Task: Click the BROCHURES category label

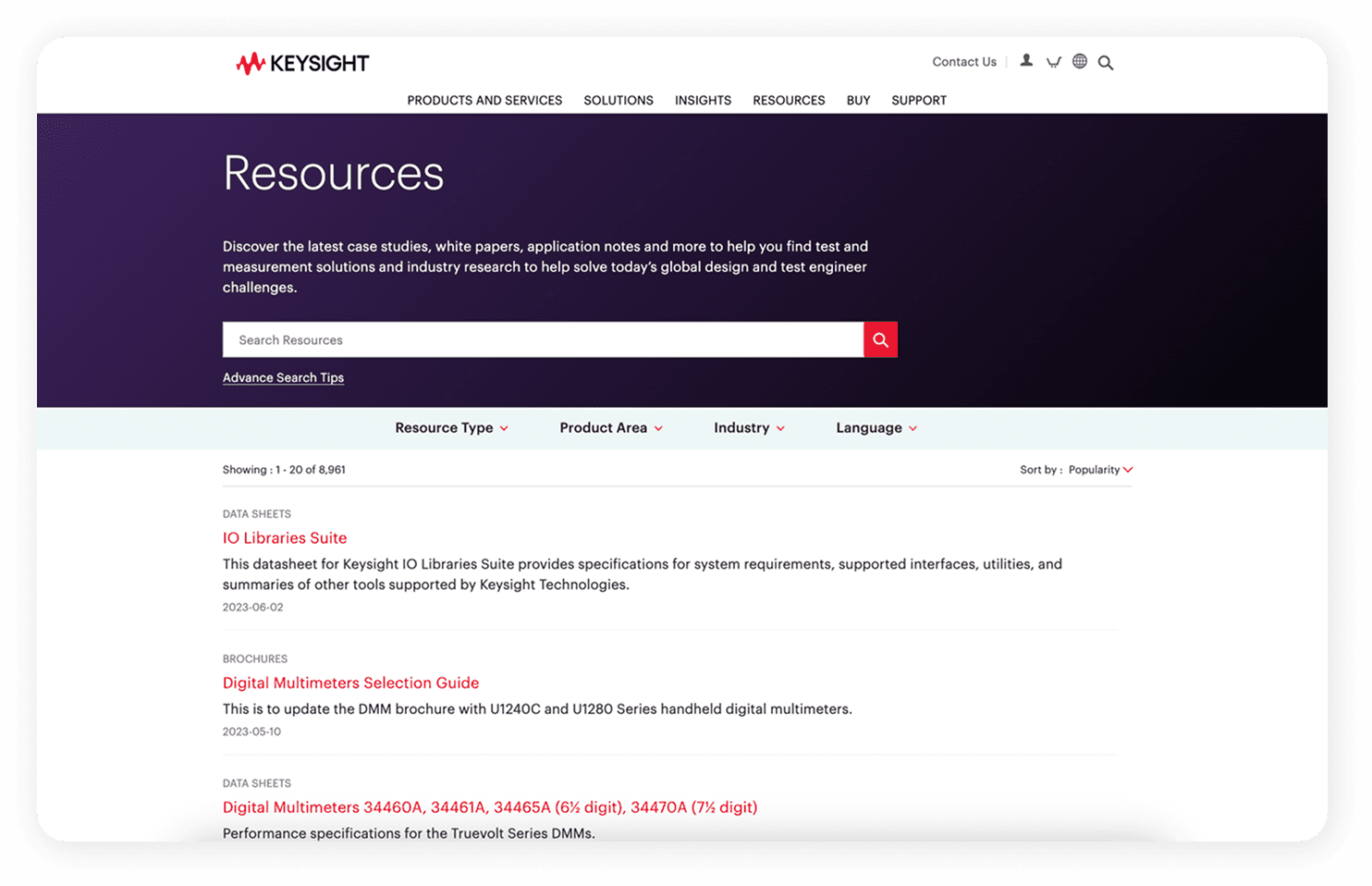Action: coord(255,659)
